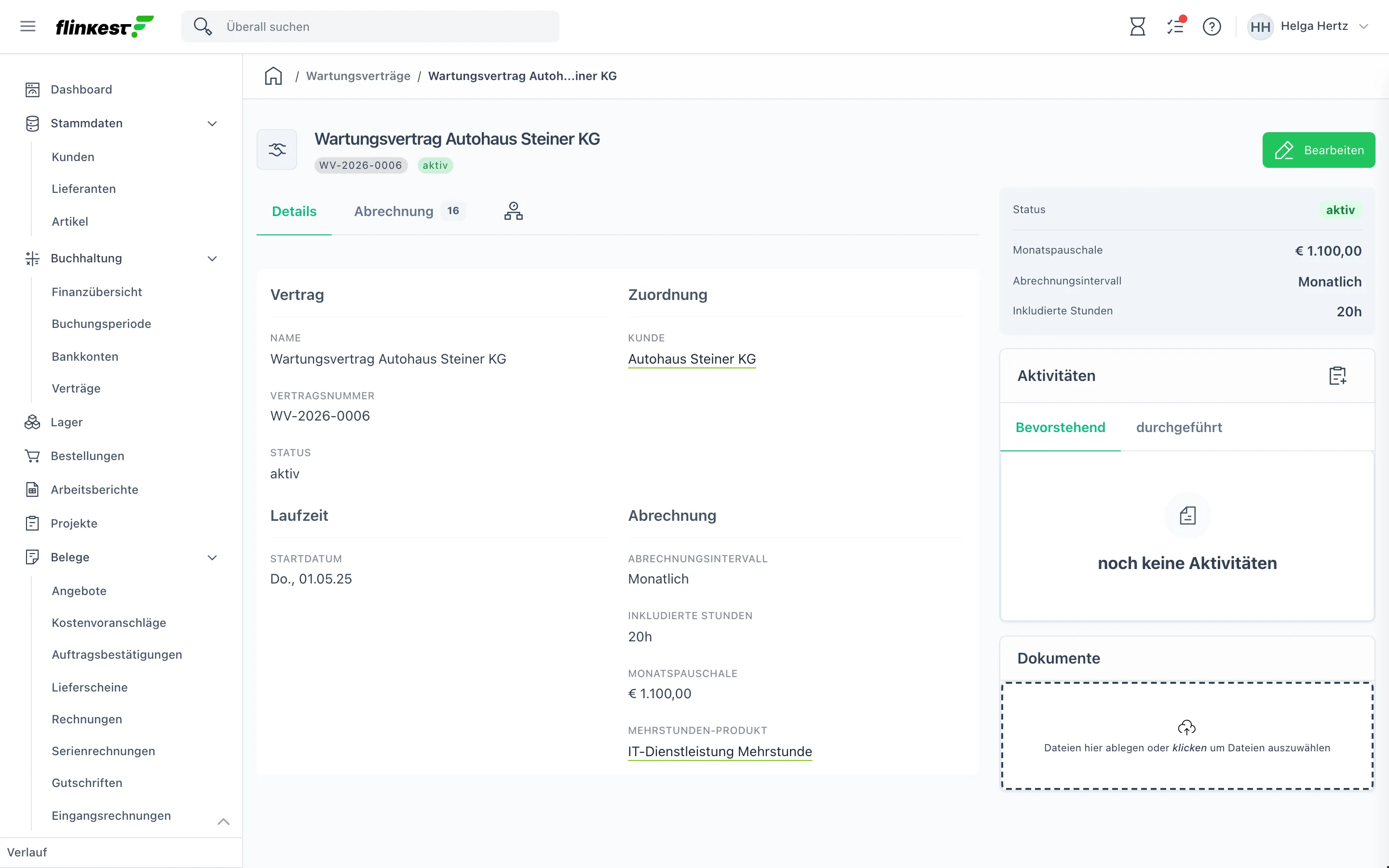The image size is (1389, 868).
Task: Open the task checklist notification icon
Action: 1175,27
